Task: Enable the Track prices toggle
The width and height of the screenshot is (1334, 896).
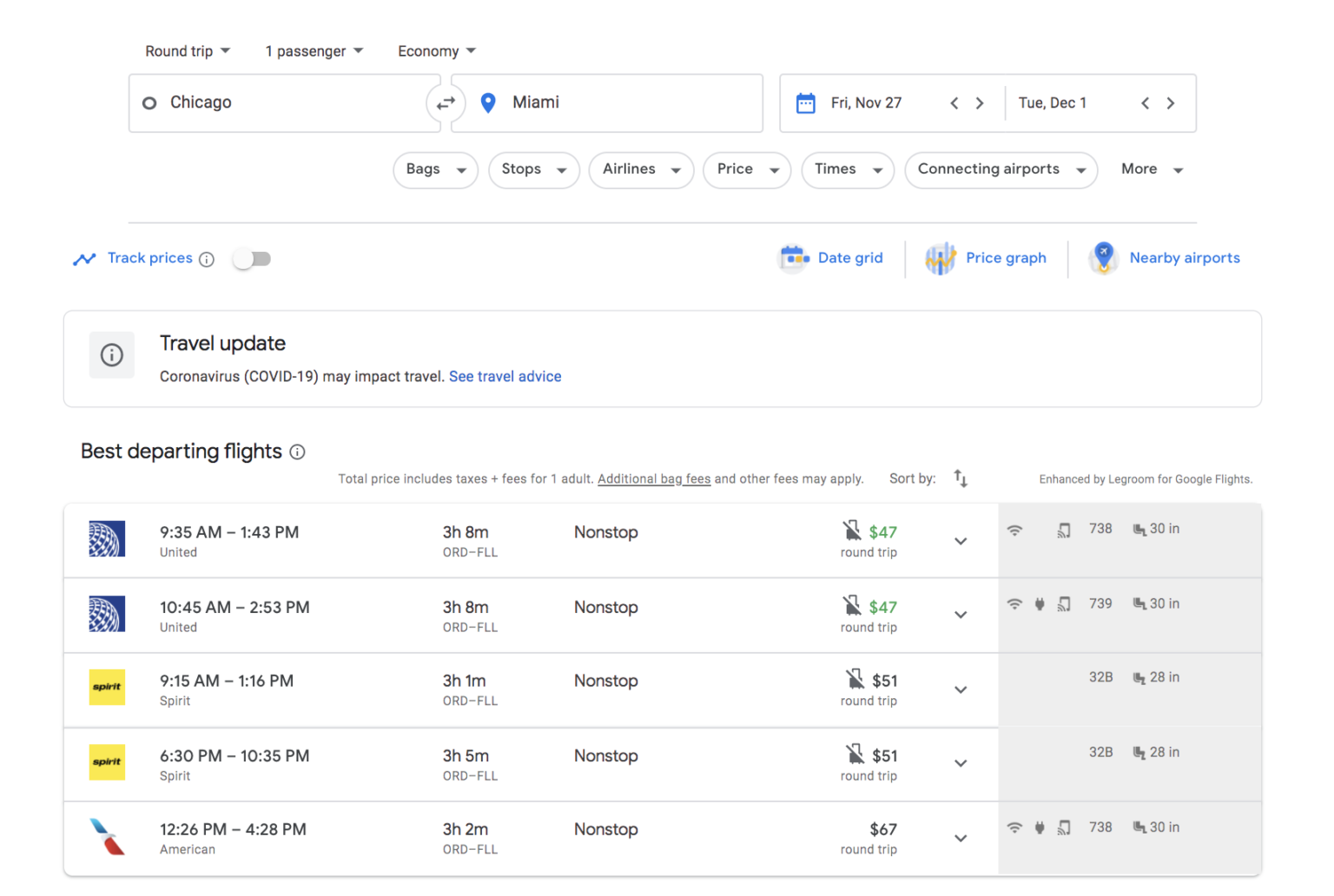Action: pyautogui.click(x=252, y=258)
